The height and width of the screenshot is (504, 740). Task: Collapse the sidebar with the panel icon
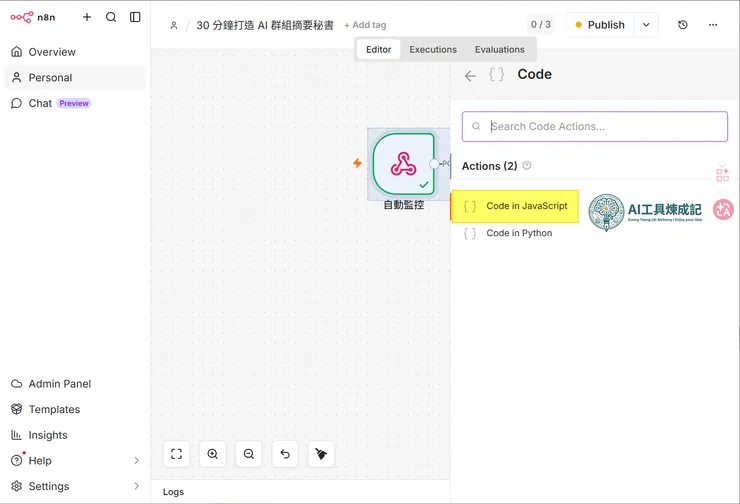pos(135,17)
